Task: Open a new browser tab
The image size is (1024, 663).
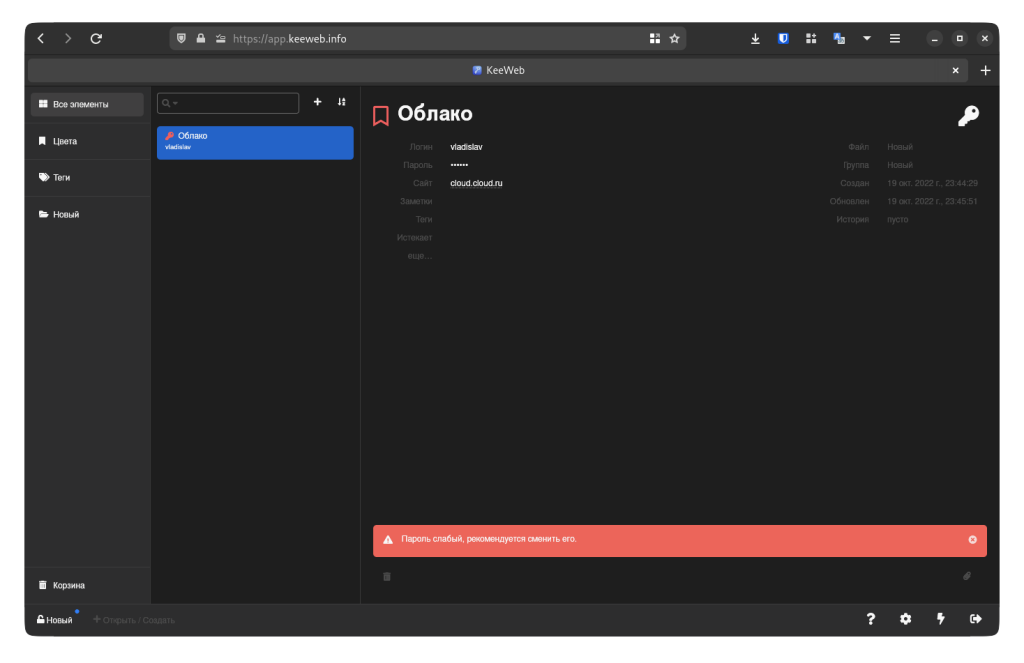Action: [x=985, y=71]
